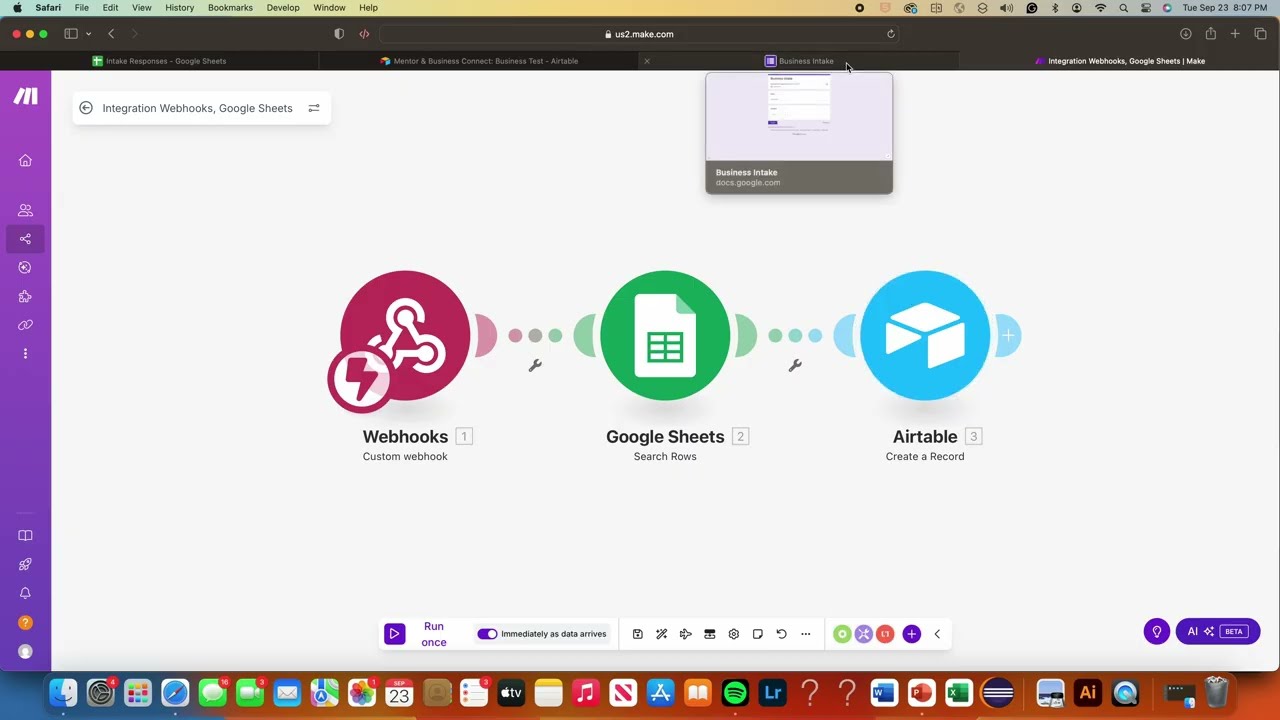1280x720 pixels.
Task: Open Team section in Make sidebar
Action: pyautogui.click(x=25, y=210)
